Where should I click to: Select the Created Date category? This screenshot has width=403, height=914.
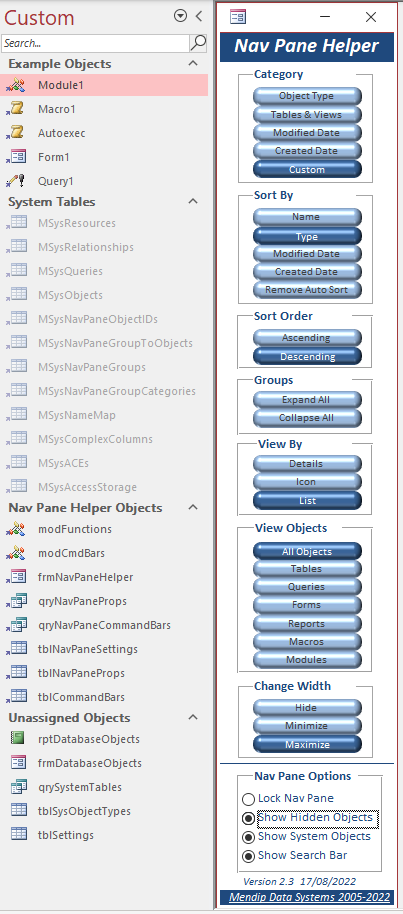tap(307, 151)
